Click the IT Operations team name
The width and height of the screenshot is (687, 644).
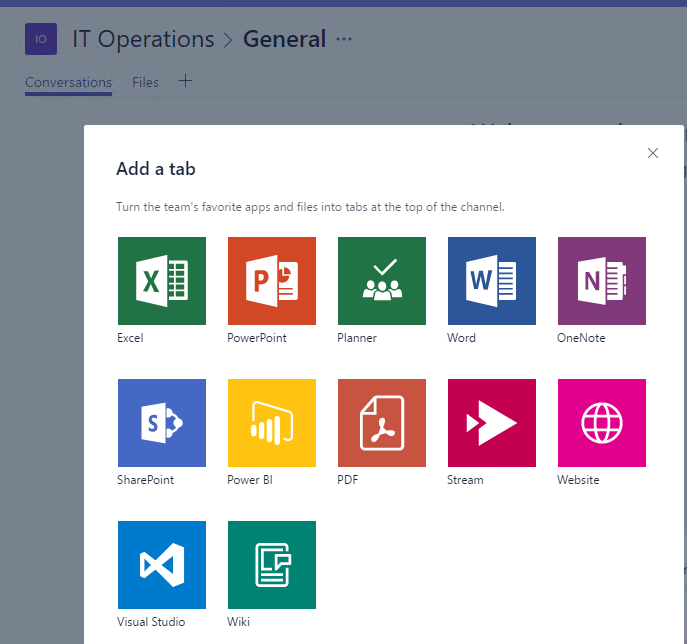(143, 39)
